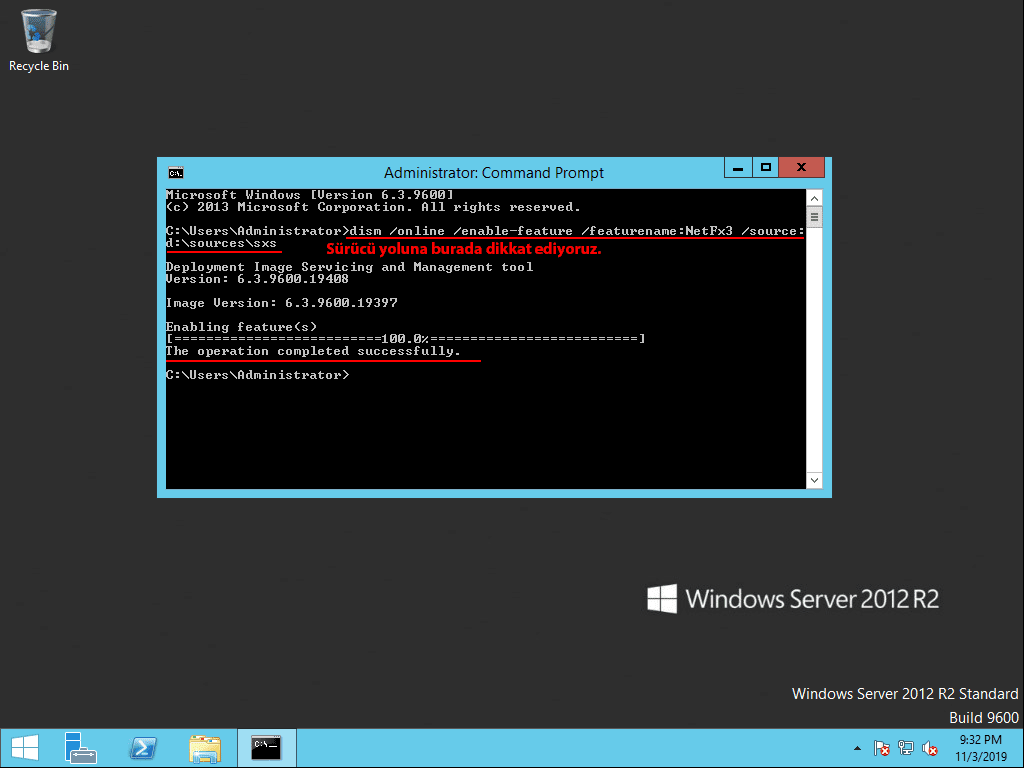Click the last 'C:\Users\Administrator>' prompt line
This screenshot has height=768, width=1024.
coord(257,375)
